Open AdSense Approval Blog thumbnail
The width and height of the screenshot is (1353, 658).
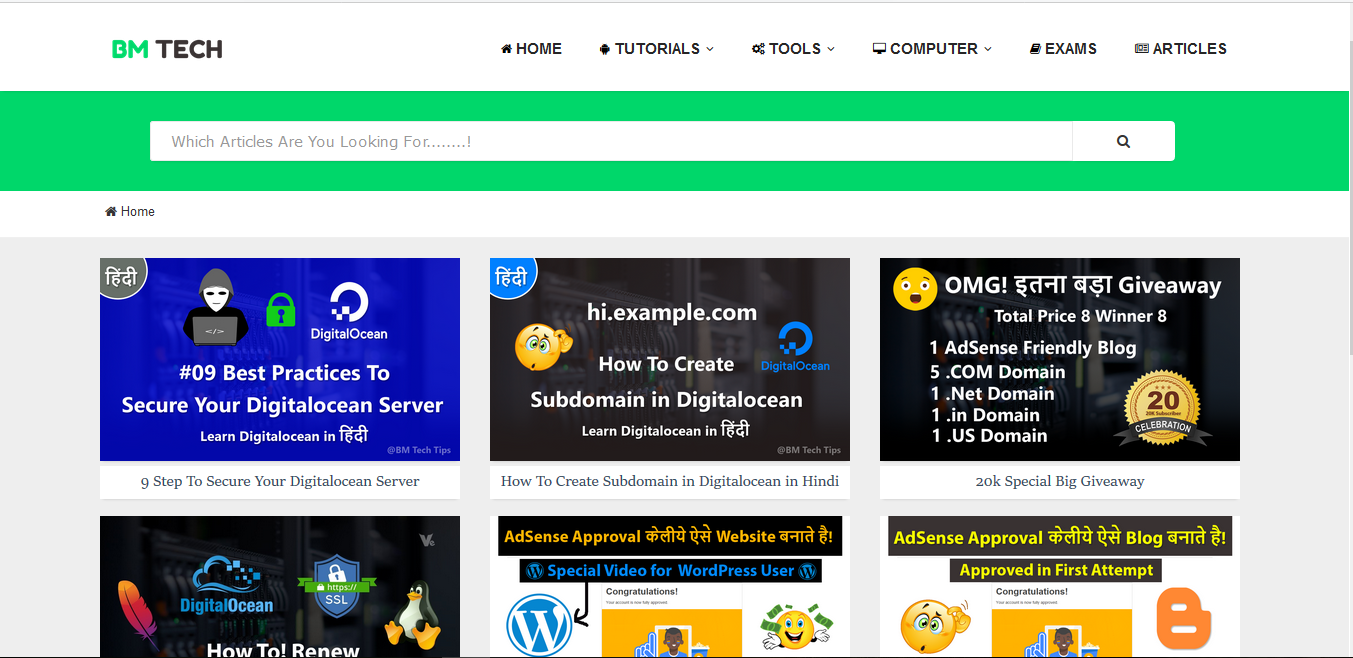pos(1060,587)
